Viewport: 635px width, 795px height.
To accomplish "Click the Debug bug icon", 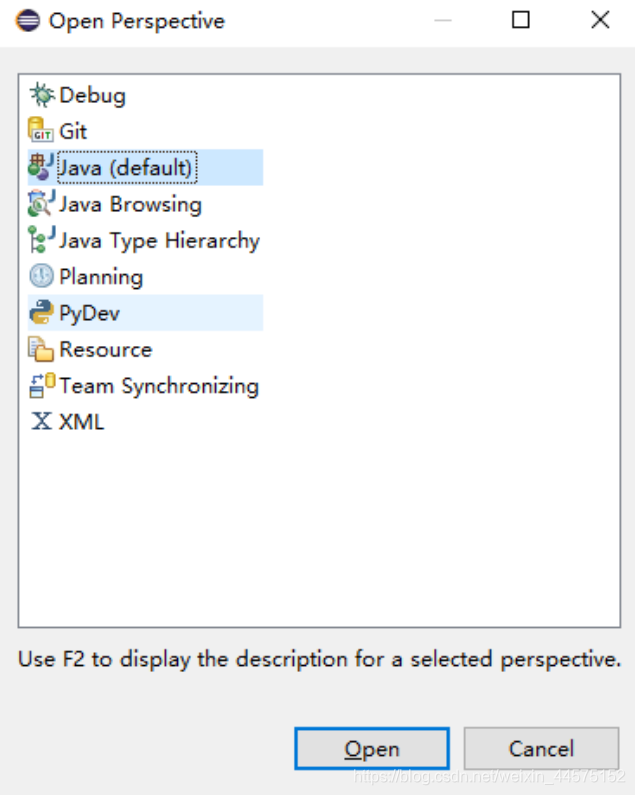I will click(42, 95).
